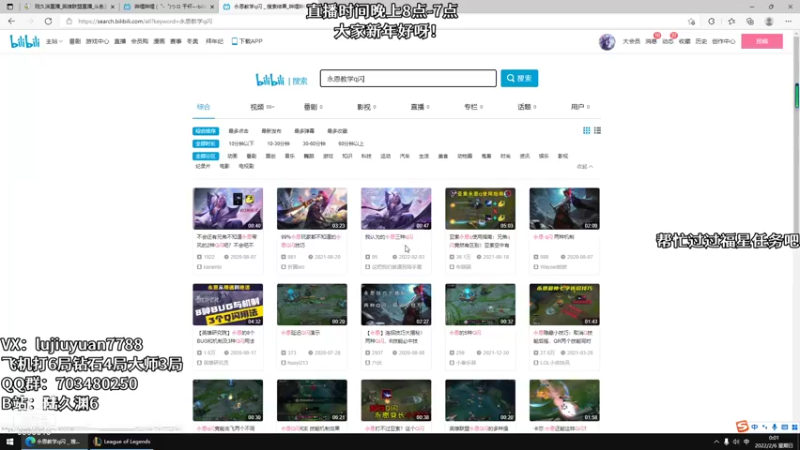Screen dimensions: 800x450
Task: Open 消息 messages with the red badge
Action: 651,41
